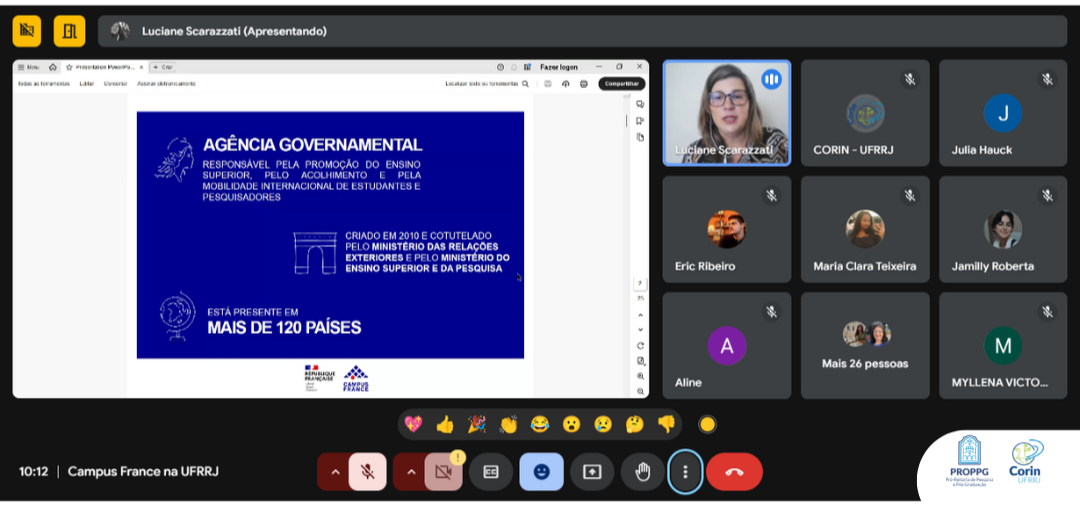Unmute the microphone in the call bar
This screenshot has height=506, width=1080.
[x=367, y=472]
